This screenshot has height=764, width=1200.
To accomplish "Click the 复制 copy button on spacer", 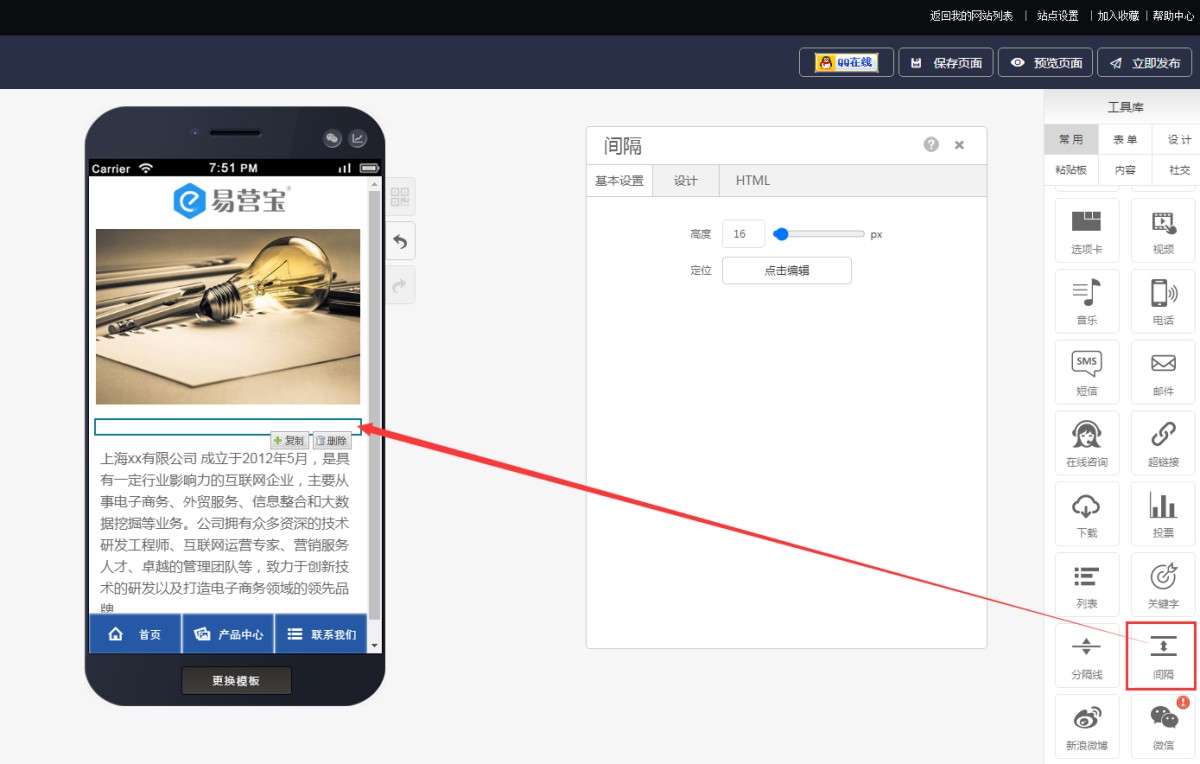I will (x=289, y=440).
